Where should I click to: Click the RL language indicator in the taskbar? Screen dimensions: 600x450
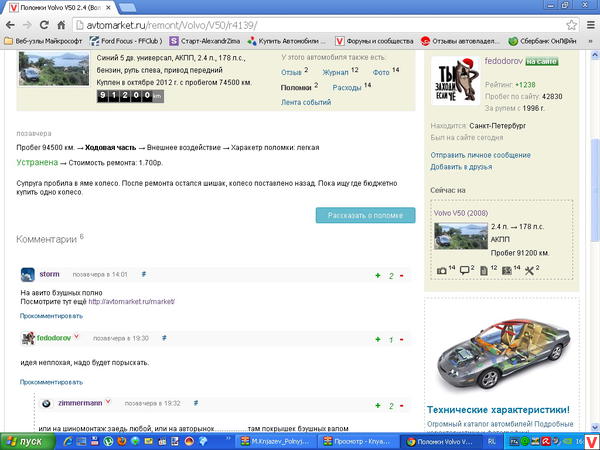[x=491, y=442]
